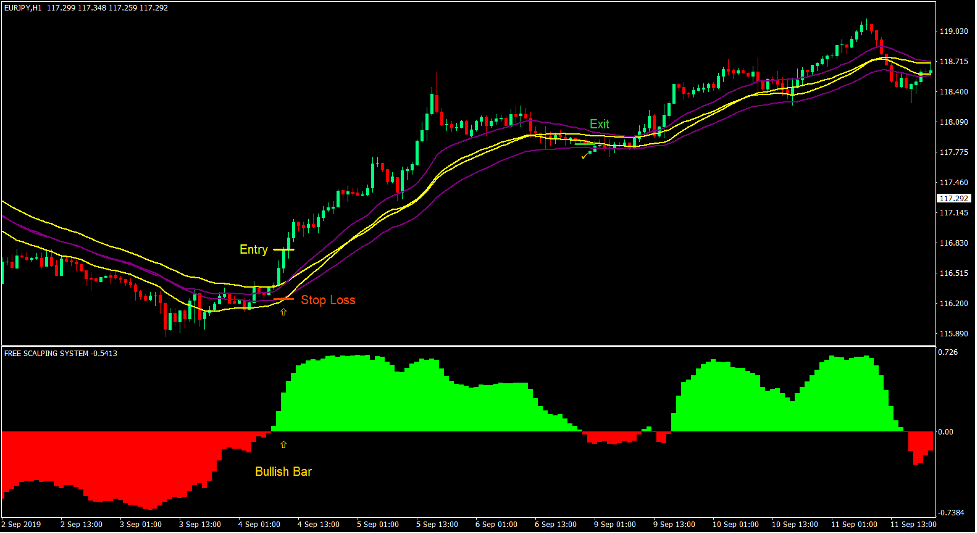The image size is (977, 533).
Task: Click the 0.726 value on indicator scale
Action: [x=947, y=352]
